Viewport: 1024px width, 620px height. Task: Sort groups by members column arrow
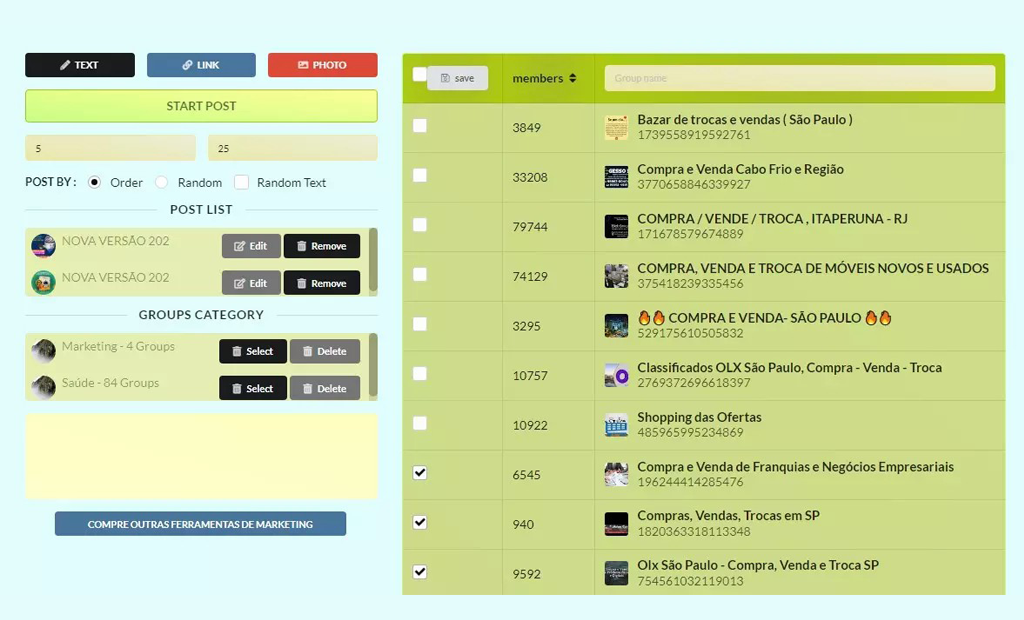click(x=573, y=78)
